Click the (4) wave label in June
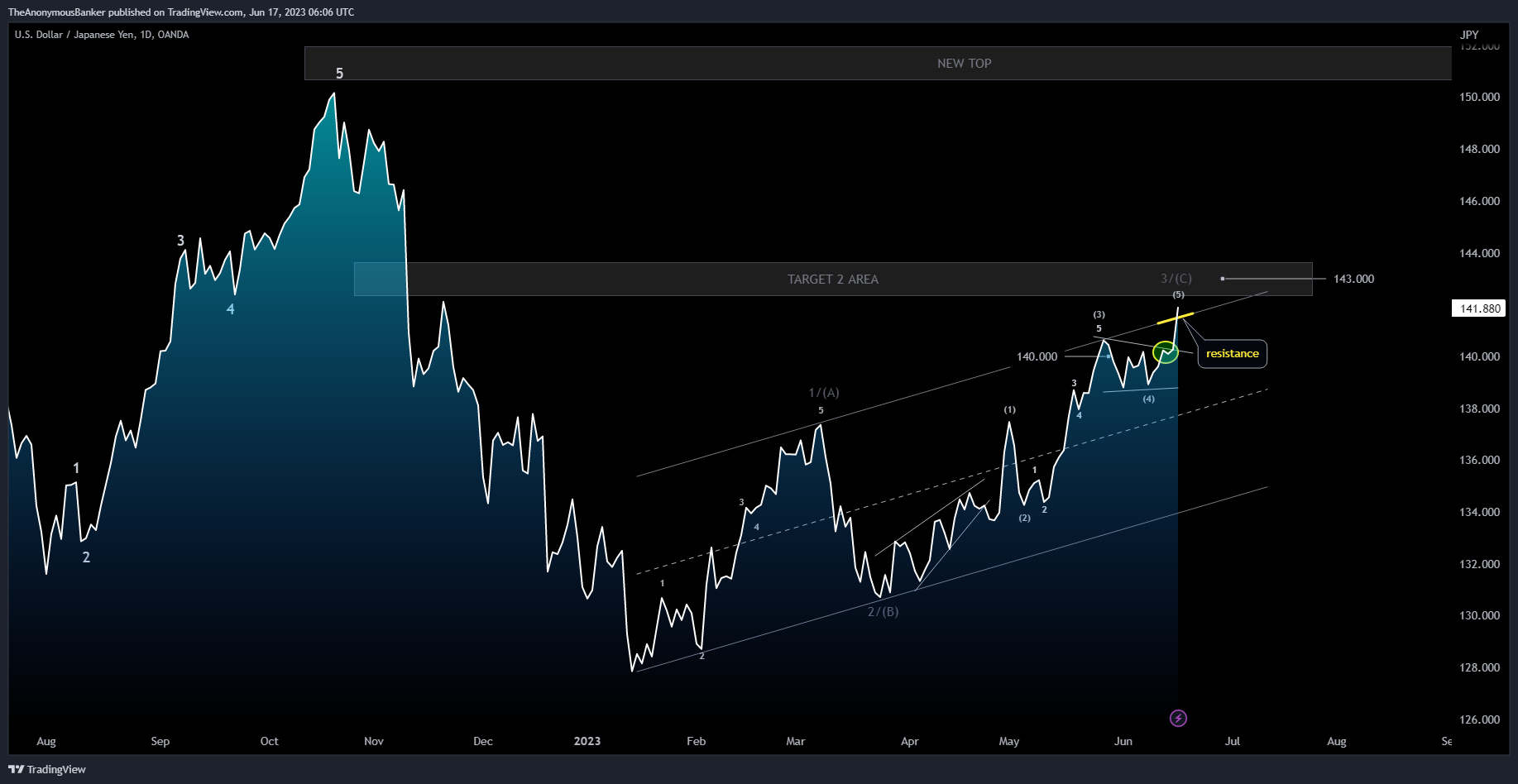 [1148, 399]
